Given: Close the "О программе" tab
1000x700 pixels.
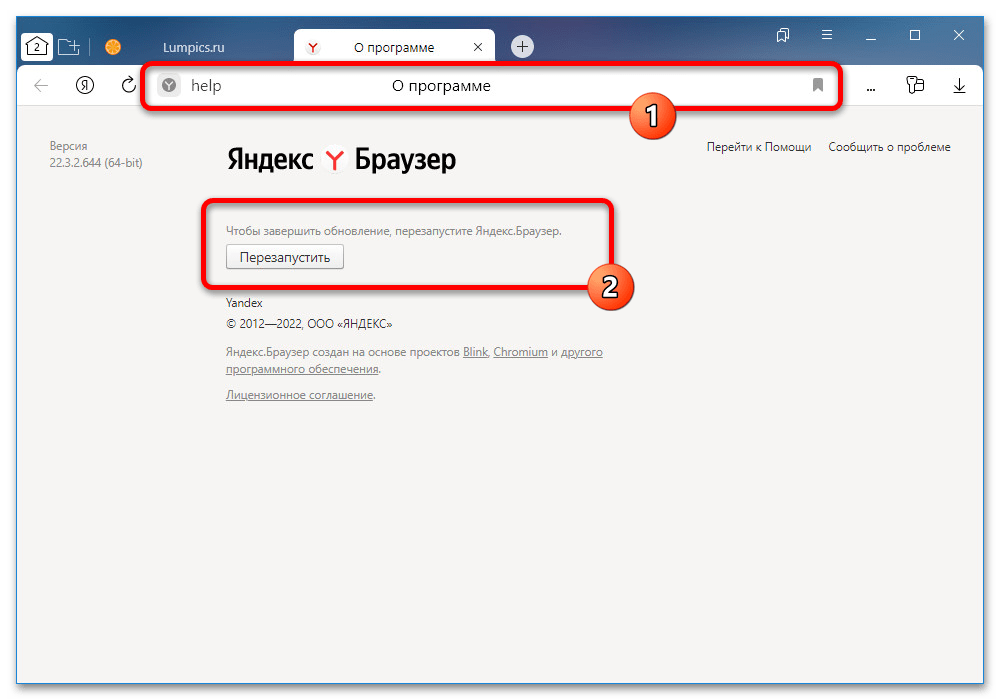Looking at the screenshot, I should pyautogui.click(x=478, y=47).
